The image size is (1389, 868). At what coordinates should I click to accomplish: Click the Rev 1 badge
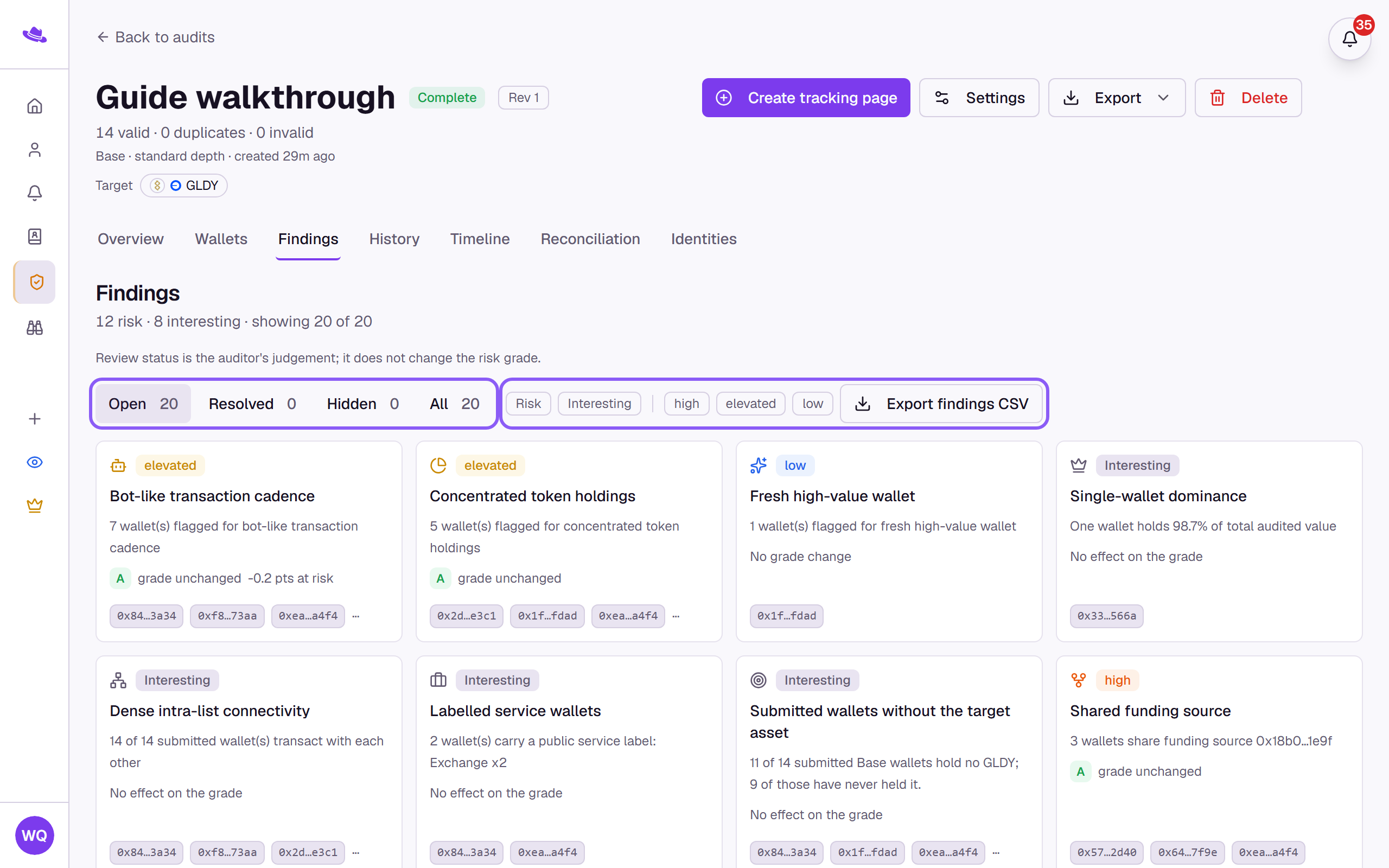[x=523, y=98]
